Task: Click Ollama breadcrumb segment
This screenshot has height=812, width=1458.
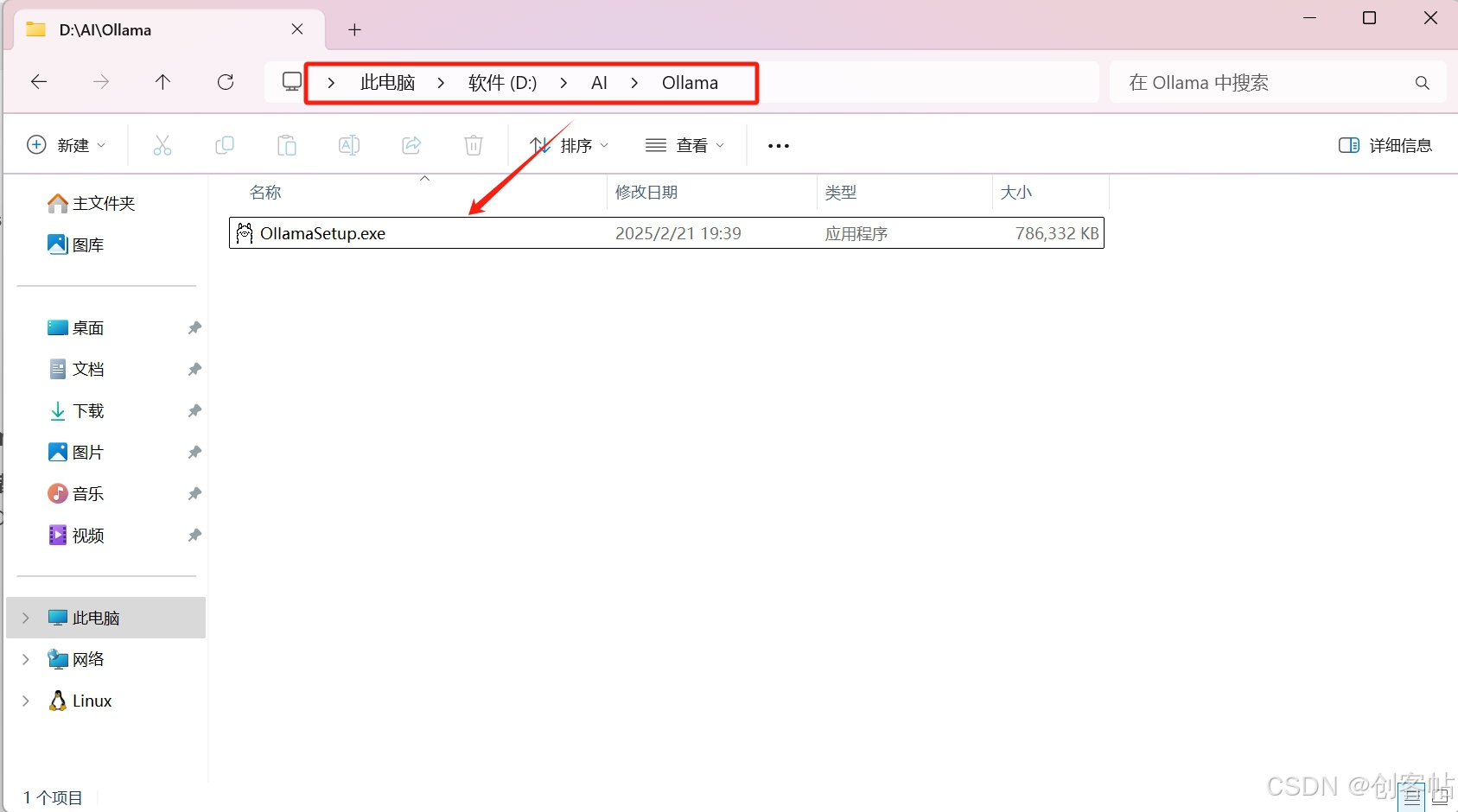Action: tap(690, 83)
